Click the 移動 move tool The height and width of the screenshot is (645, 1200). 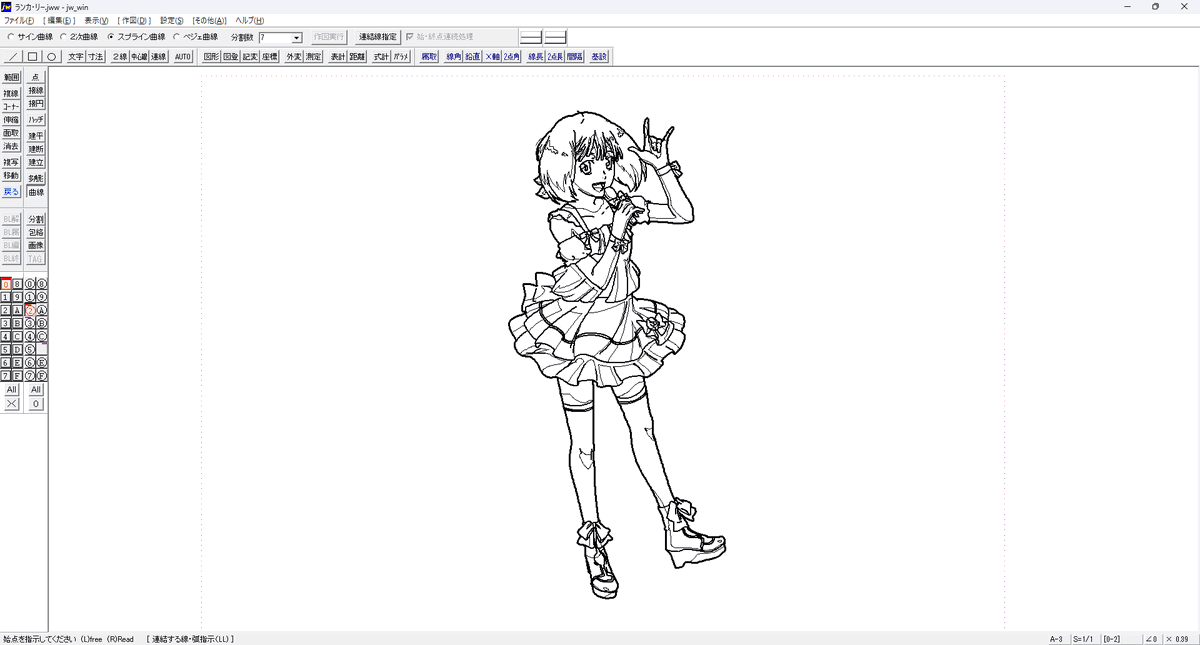[x=11, y=175]
